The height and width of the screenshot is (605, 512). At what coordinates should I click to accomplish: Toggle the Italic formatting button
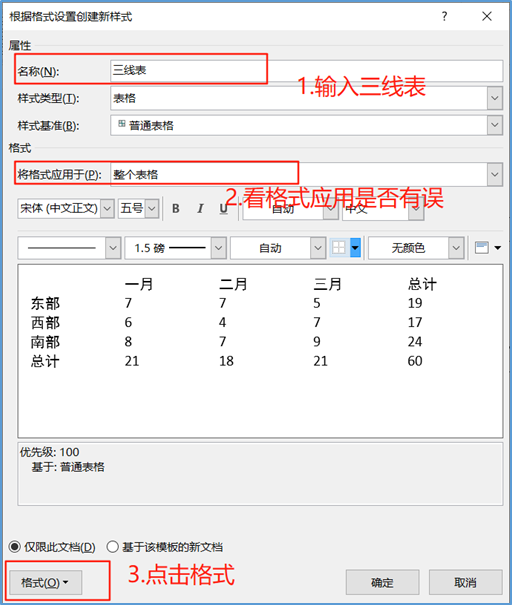[200, 208]
